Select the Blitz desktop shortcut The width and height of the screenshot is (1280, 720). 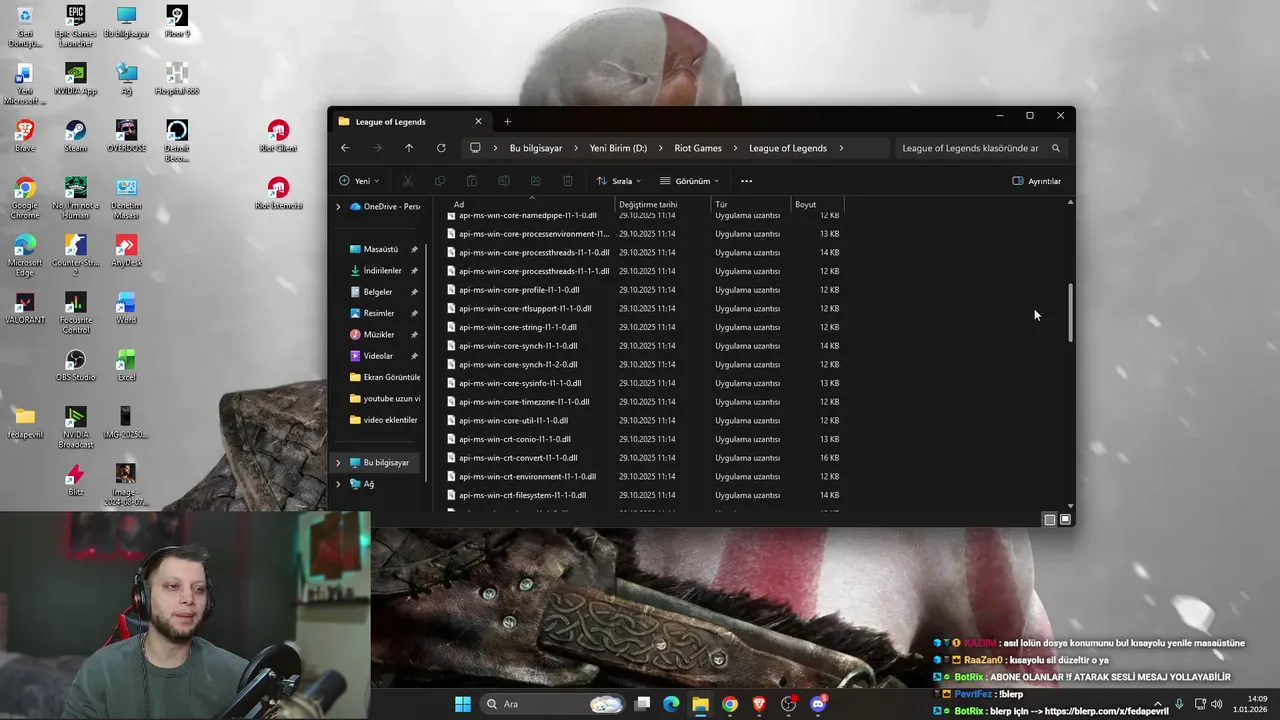(x=75, y=479)
